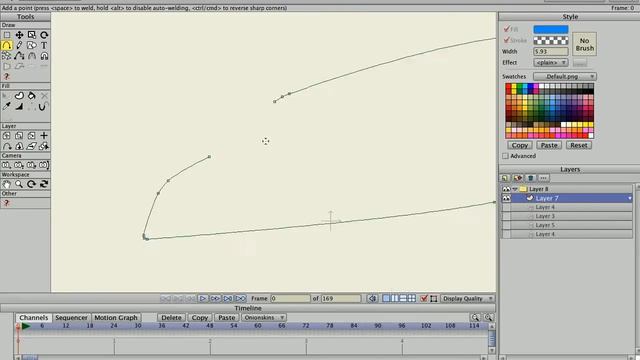This screenshot has height=360, width=640.
Task: Open the arrow menu on Layer 7 row
Action: 629,198
